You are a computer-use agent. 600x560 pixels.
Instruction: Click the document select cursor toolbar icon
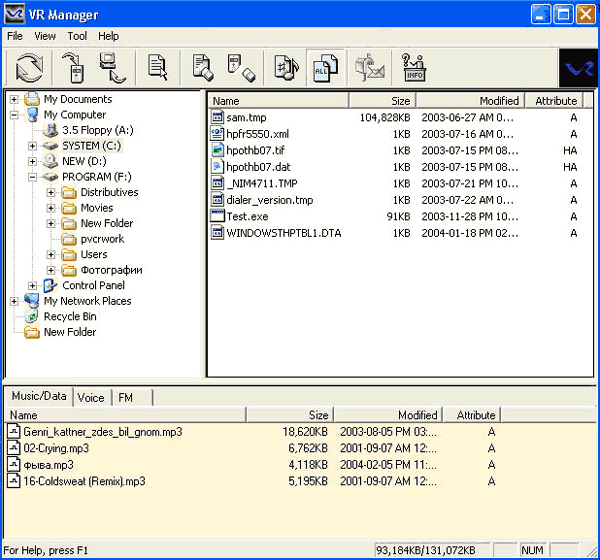(x=158, y=68)
